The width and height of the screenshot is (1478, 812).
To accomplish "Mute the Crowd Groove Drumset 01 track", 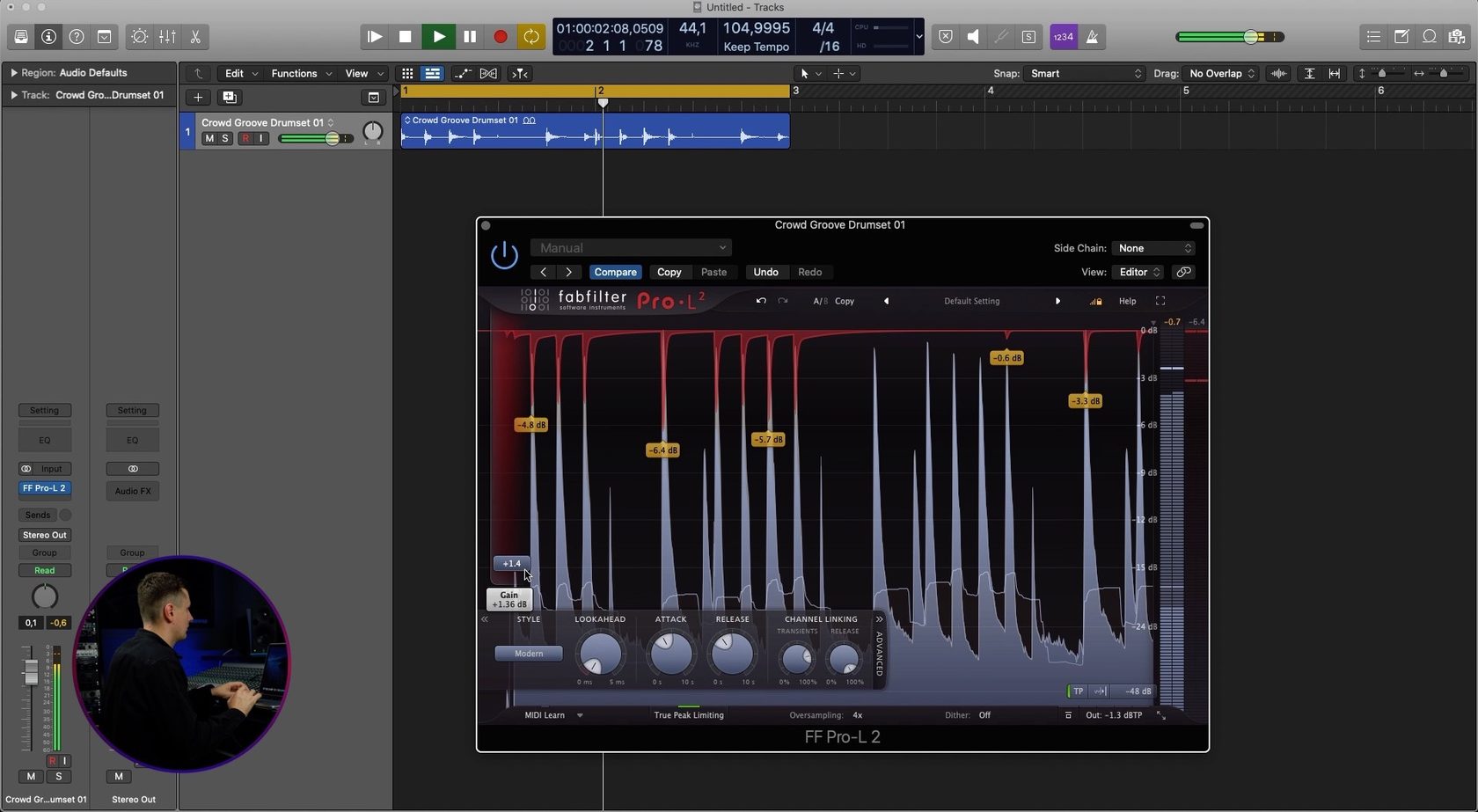I will click(209, 139).
